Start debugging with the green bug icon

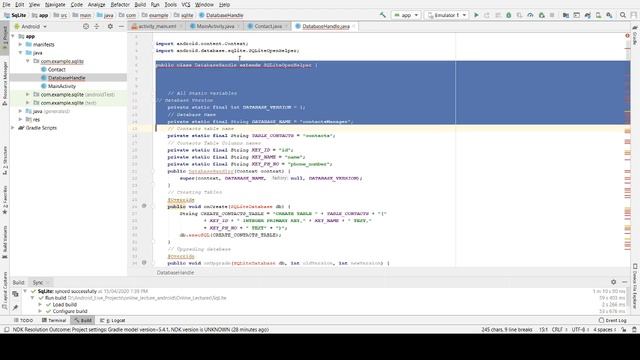[509, 15]
